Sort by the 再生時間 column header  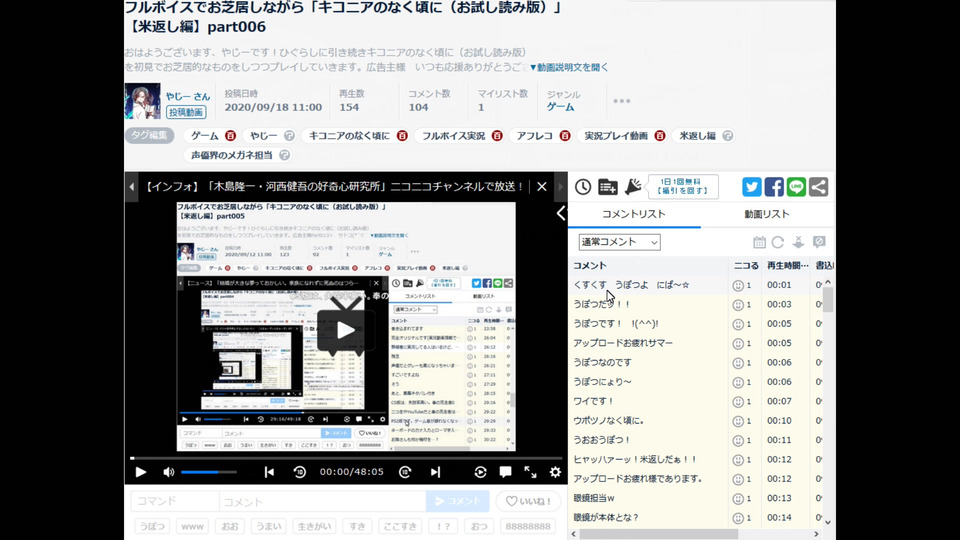tap(787, 265)
